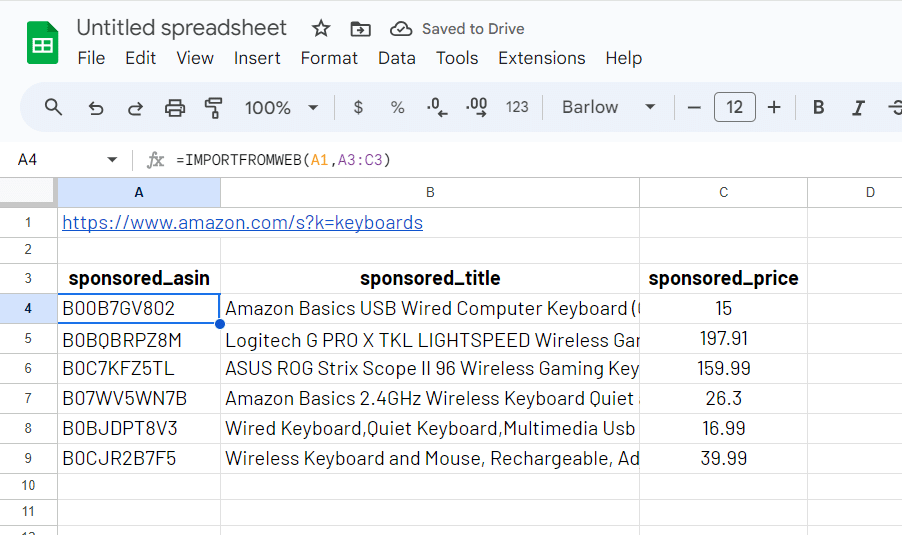The height and width of the screenshot is (535, 902).
Task: Star this Untitled spreadsheet
Action: (321, 28)
